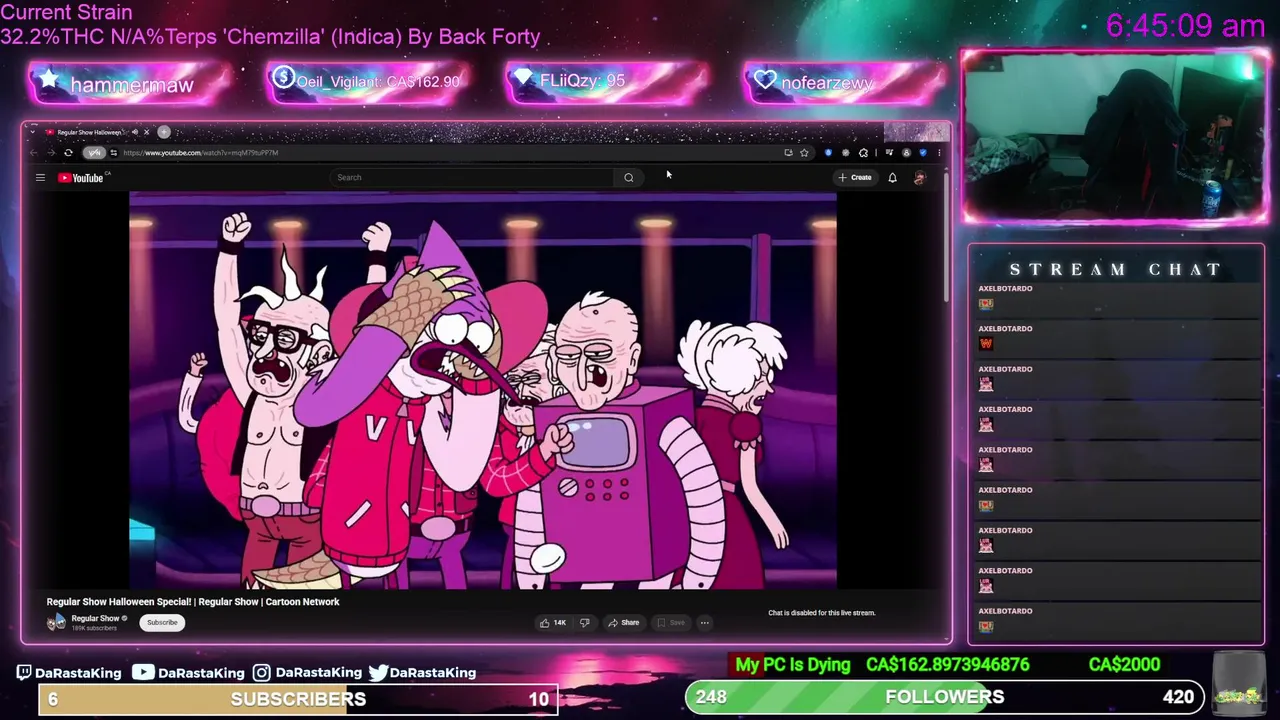This screenshot has width=1280, height=720.
Task: Open the browser three-dot menu
Action: [x=939, y=153]
